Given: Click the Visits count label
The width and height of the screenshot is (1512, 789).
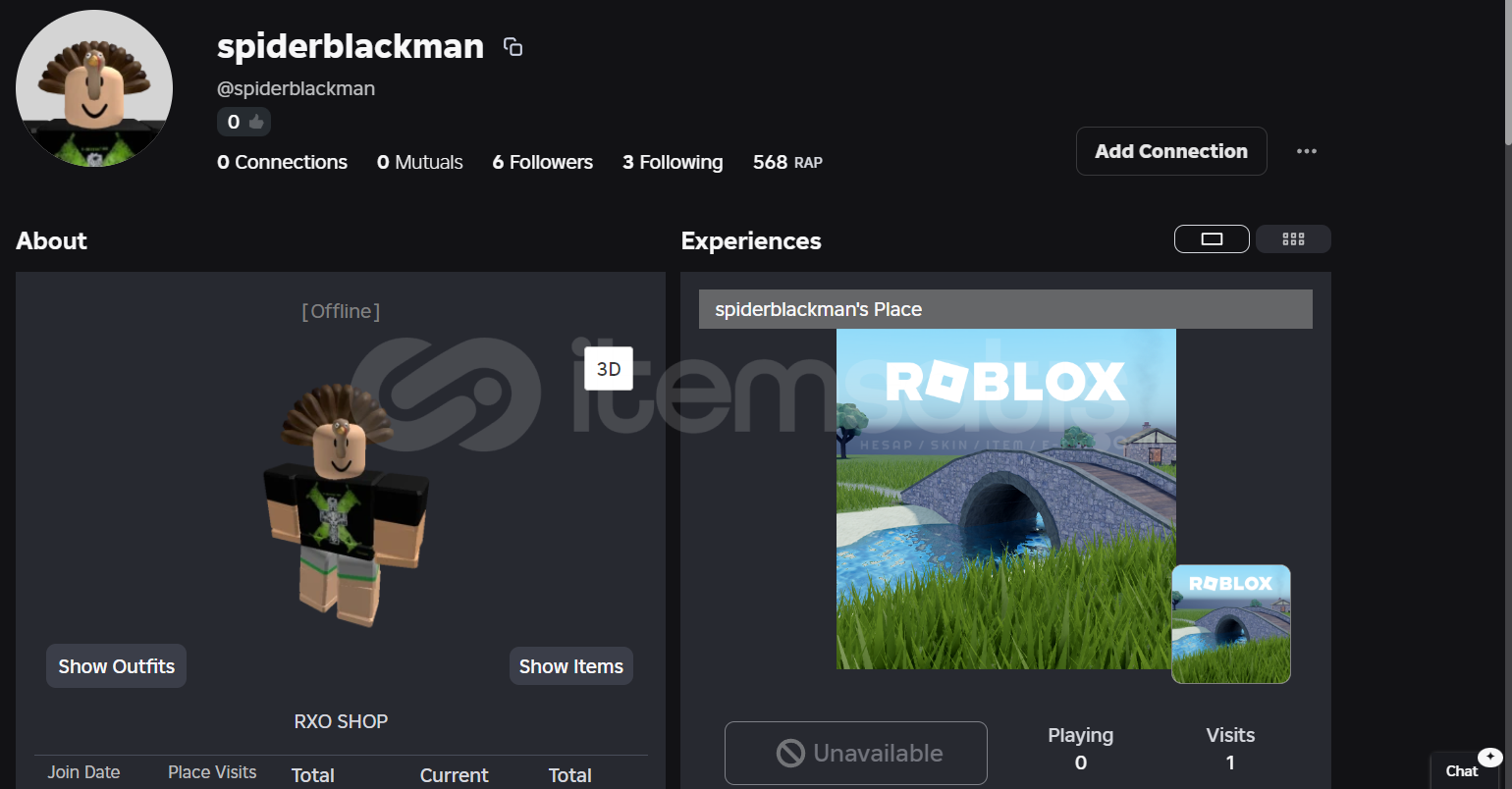Looking at the screenshot, I should point(1230,735).
